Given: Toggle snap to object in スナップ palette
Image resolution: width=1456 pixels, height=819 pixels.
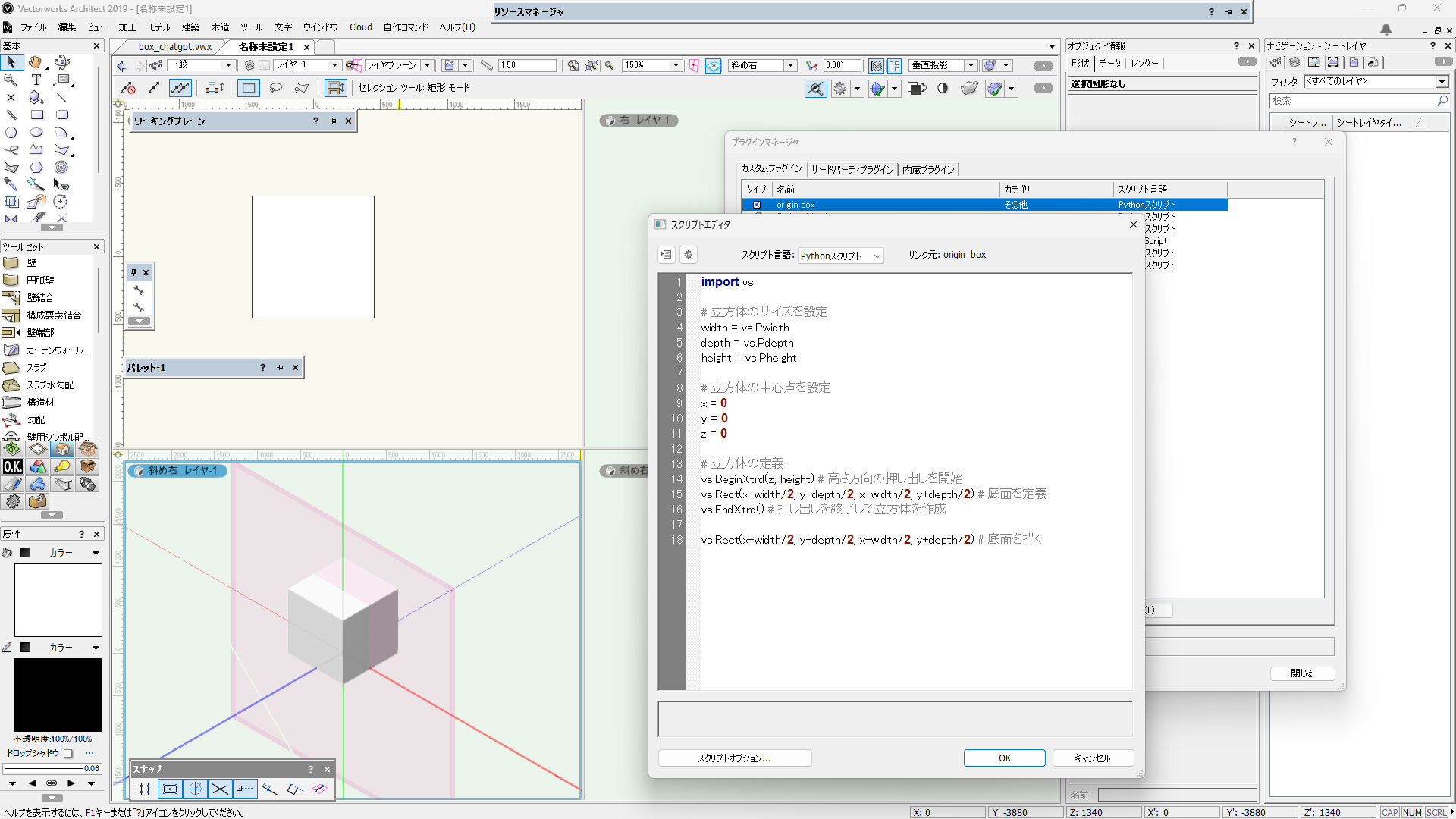Looking at the screenshot, I should 170,789.
